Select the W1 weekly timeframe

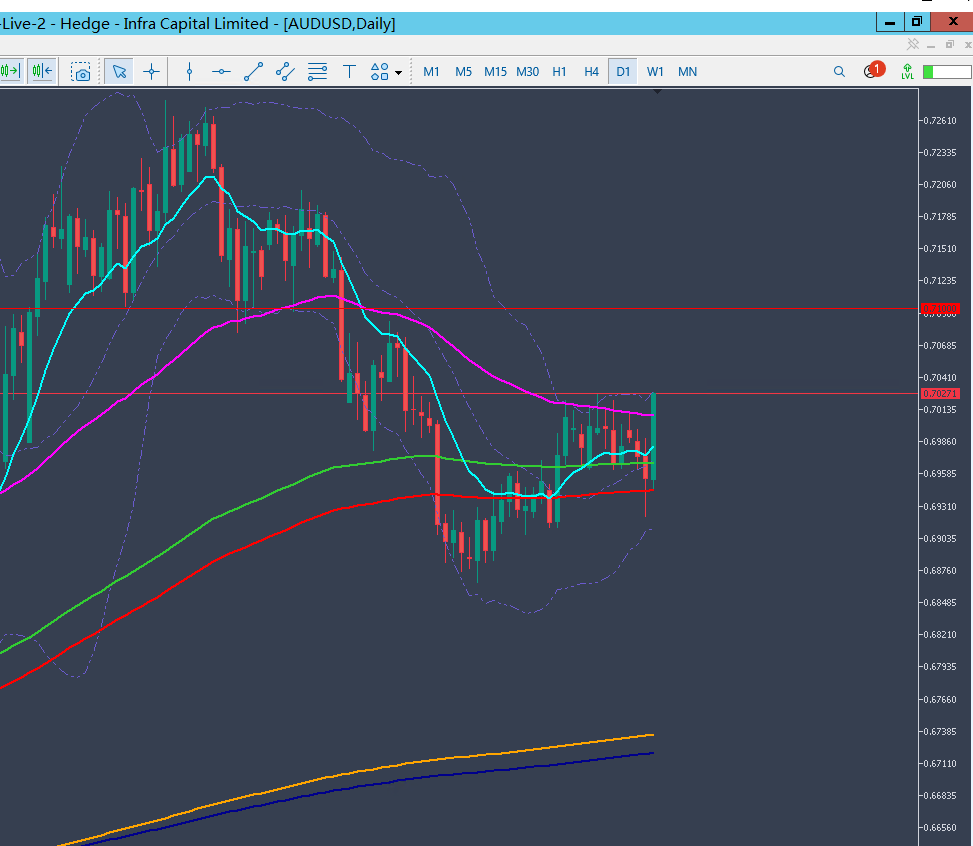click(x=655, y=72)
